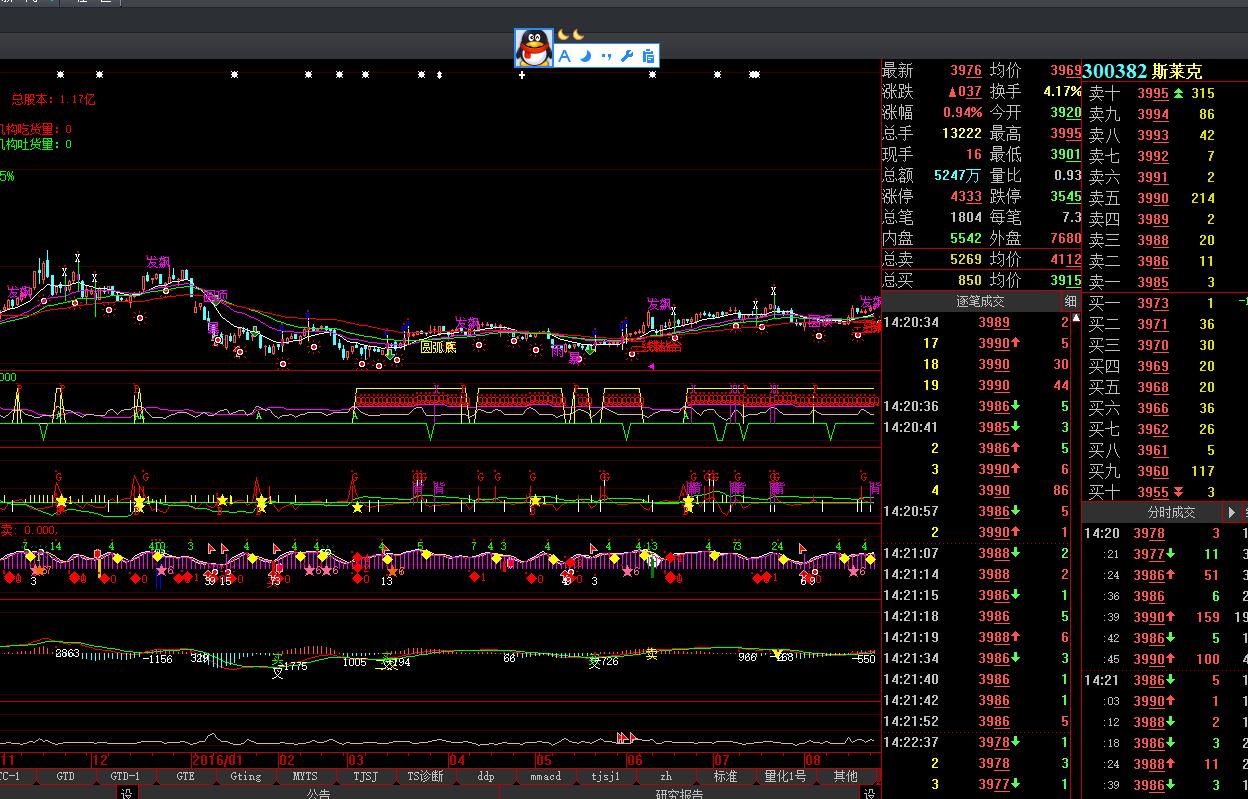Click the 最高 price value 3995
This screenshot has height=799, width=1248.
[x=1065, y=133]
